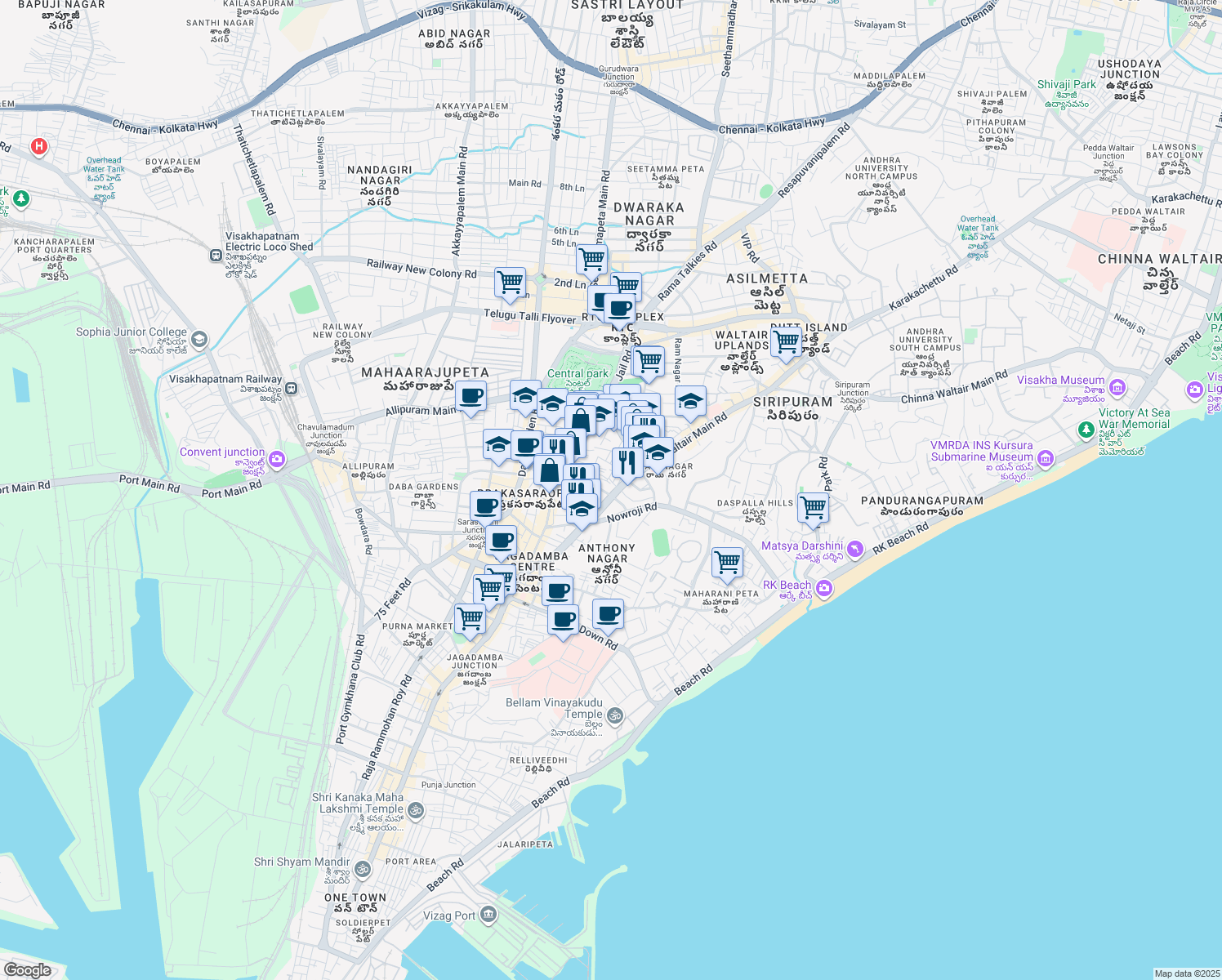Open the restaurant fork-and-knife marker near Ram Nagar
This screenshot has width=1222, height=980.
[627, 463]
